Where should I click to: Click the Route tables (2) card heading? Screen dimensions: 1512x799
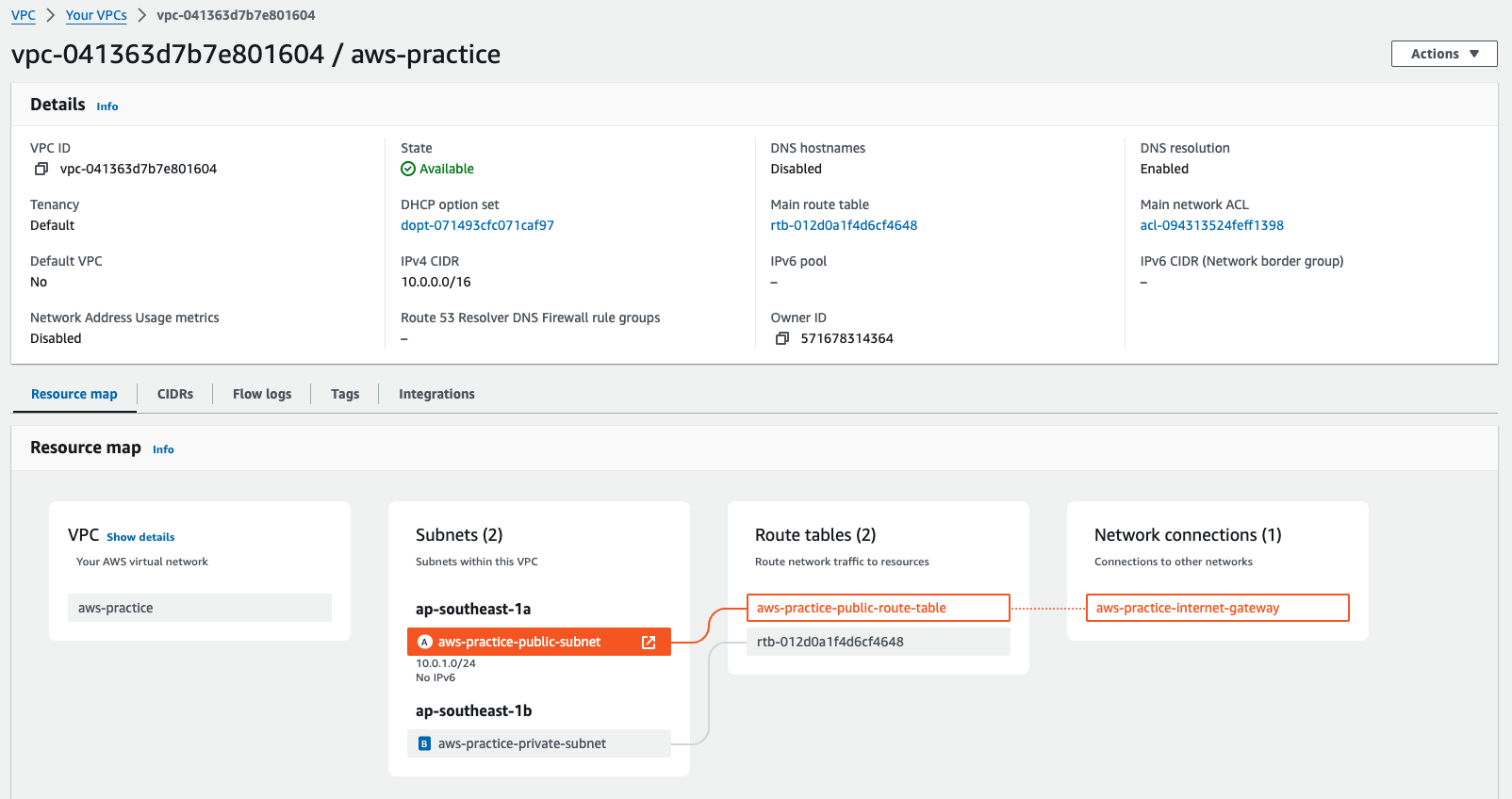tap(815, 535)
